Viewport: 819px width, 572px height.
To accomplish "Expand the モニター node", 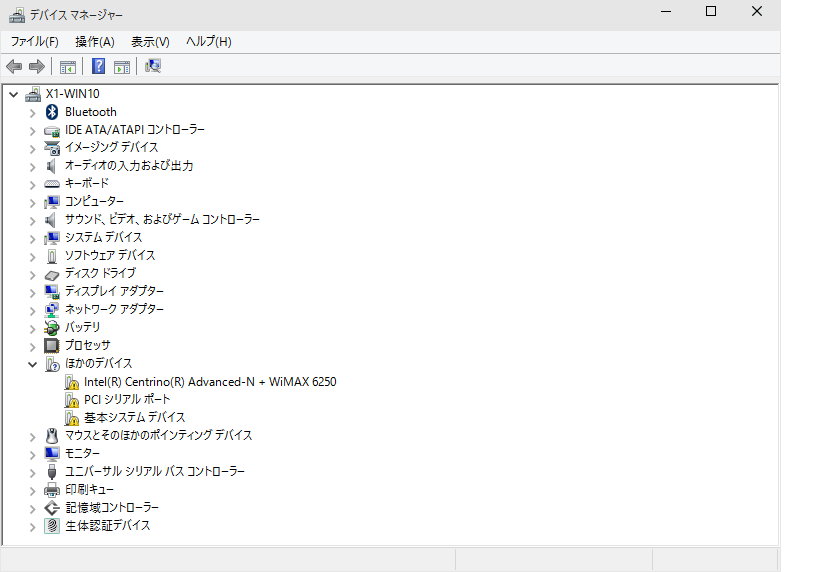I will [32, 454].
